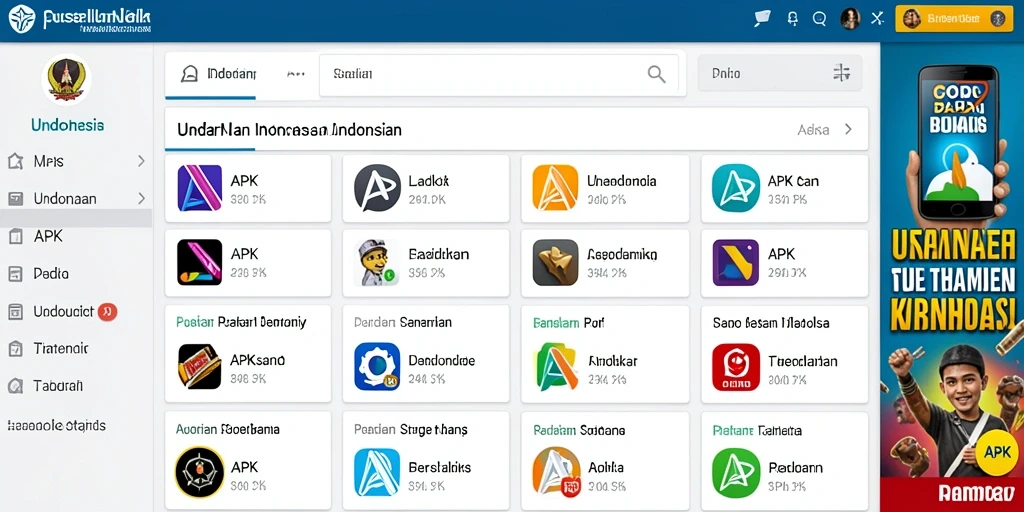Click the APK Can app title
1024x512 pixels.
click(793, 181)
